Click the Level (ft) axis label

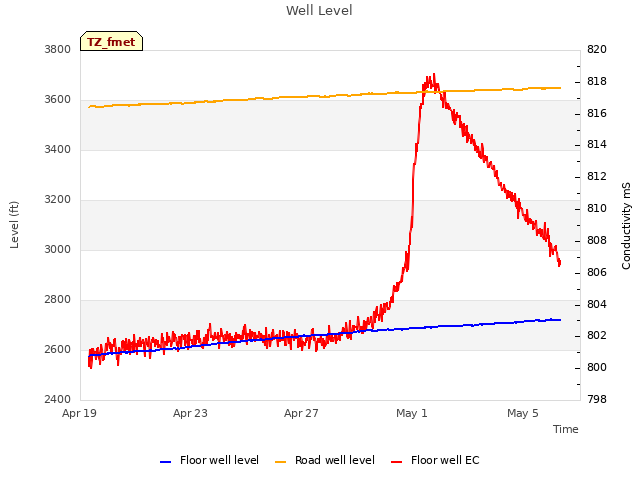click(x=14, y=225)
